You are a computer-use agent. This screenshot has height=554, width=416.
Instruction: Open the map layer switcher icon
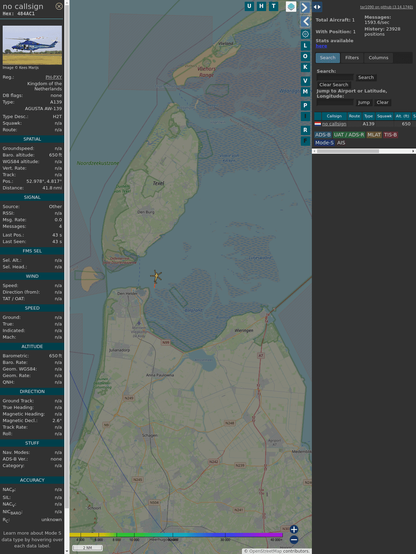[291, 6]
